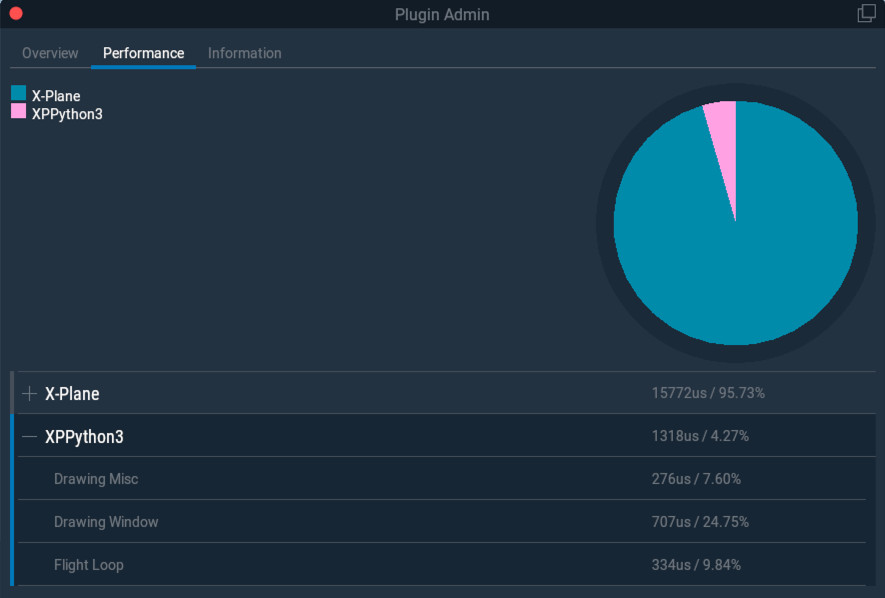Click the X-Plane row title

[72, 393]
